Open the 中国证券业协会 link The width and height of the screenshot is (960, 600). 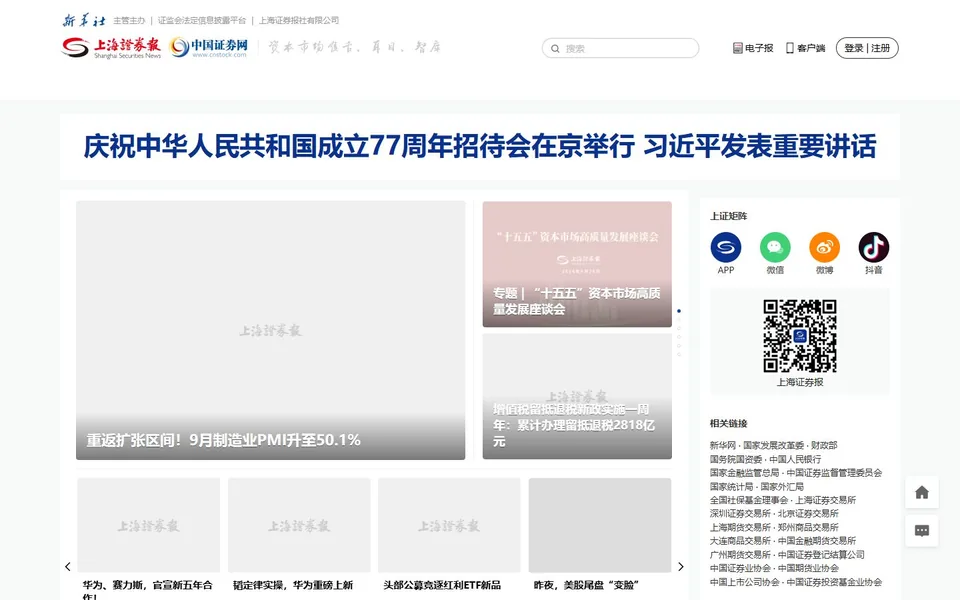[x=740, y=568]
